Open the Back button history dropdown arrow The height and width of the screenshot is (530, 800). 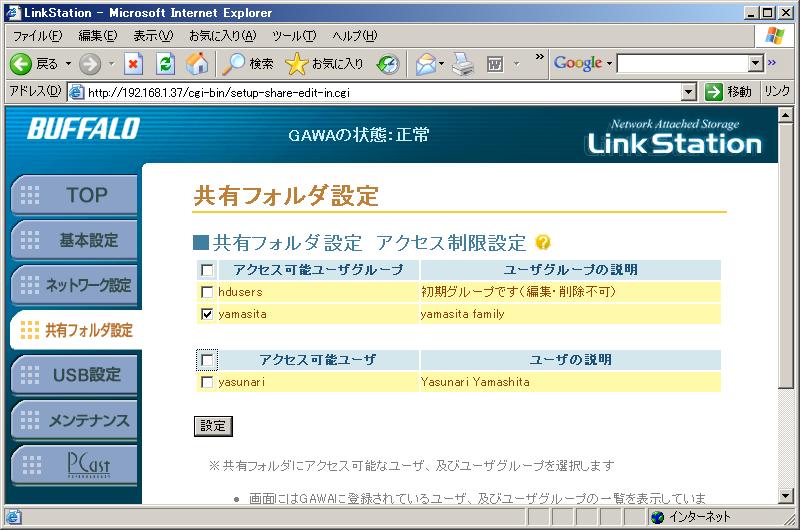coord(68,64)
